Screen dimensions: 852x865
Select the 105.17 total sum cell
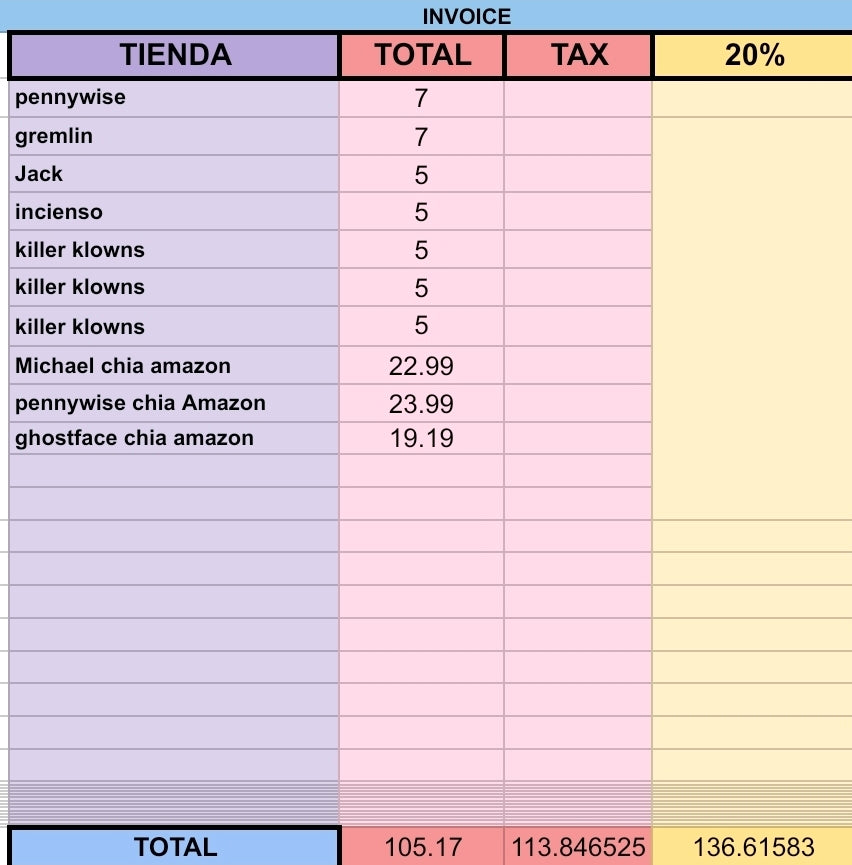click(423, 846)
